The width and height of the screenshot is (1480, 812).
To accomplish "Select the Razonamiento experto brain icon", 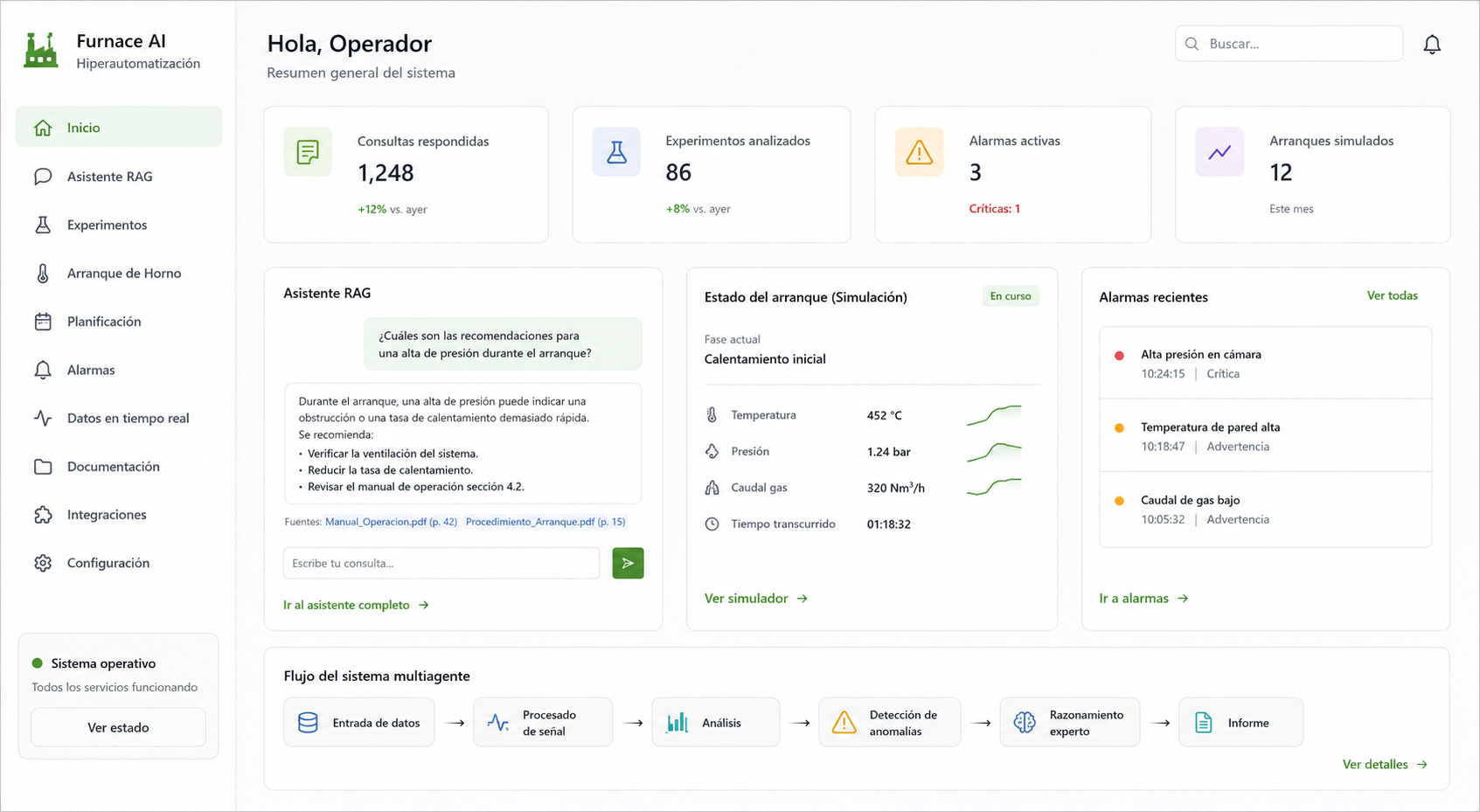I will (x=1024, y=723).
